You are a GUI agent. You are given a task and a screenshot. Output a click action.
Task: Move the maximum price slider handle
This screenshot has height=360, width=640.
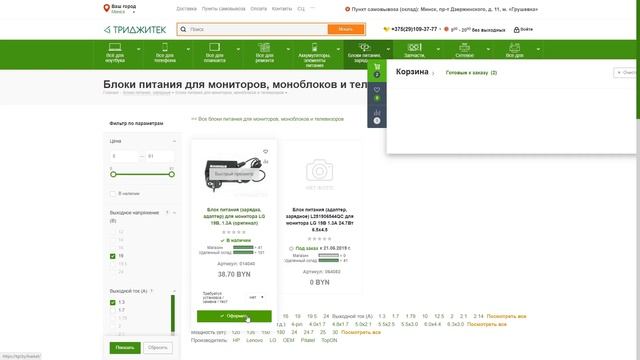click(x=172, y=174)
